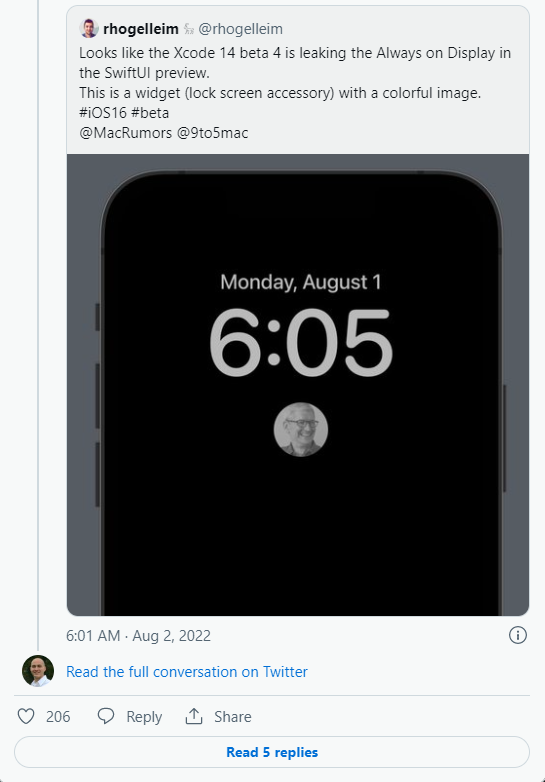Click the Share upload arrow icon
Viewport: 545px width, 782px height.
(193, 716)
